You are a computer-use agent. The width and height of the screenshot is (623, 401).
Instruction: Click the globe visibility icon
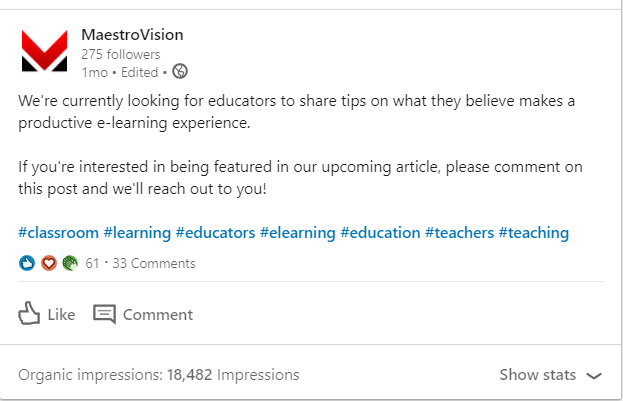pyautogui.click(x=180, y=71)
